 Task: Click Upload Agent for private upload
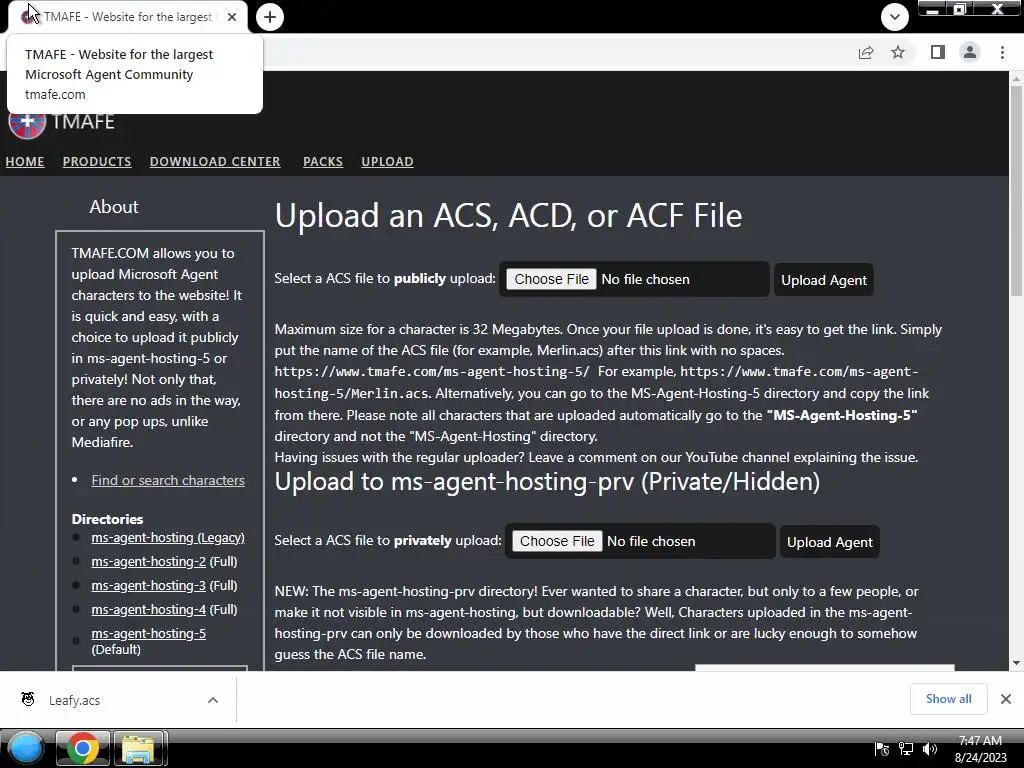(829, 542)
